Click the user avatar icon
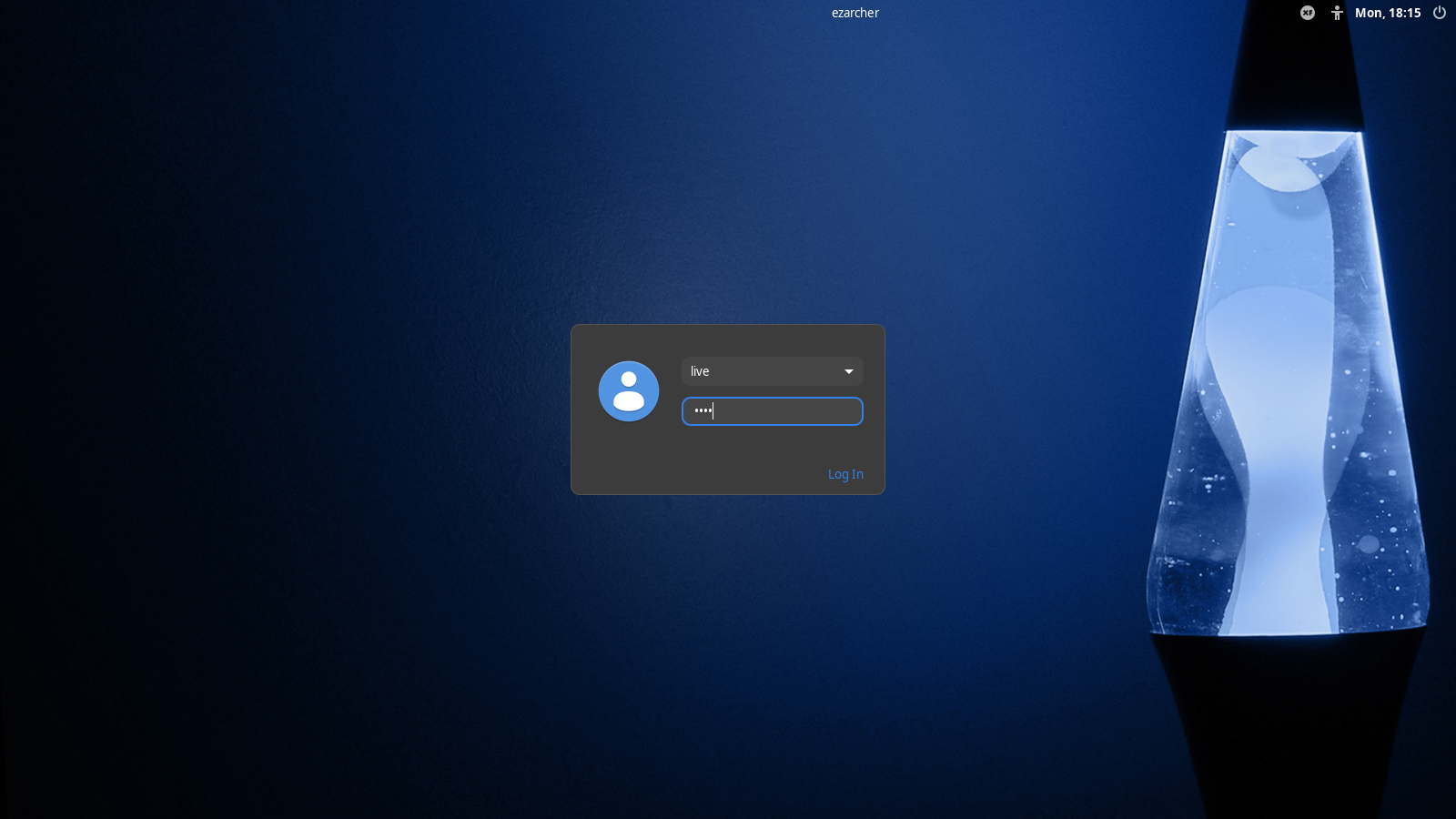1456x819 pixels. coord(629,391)
